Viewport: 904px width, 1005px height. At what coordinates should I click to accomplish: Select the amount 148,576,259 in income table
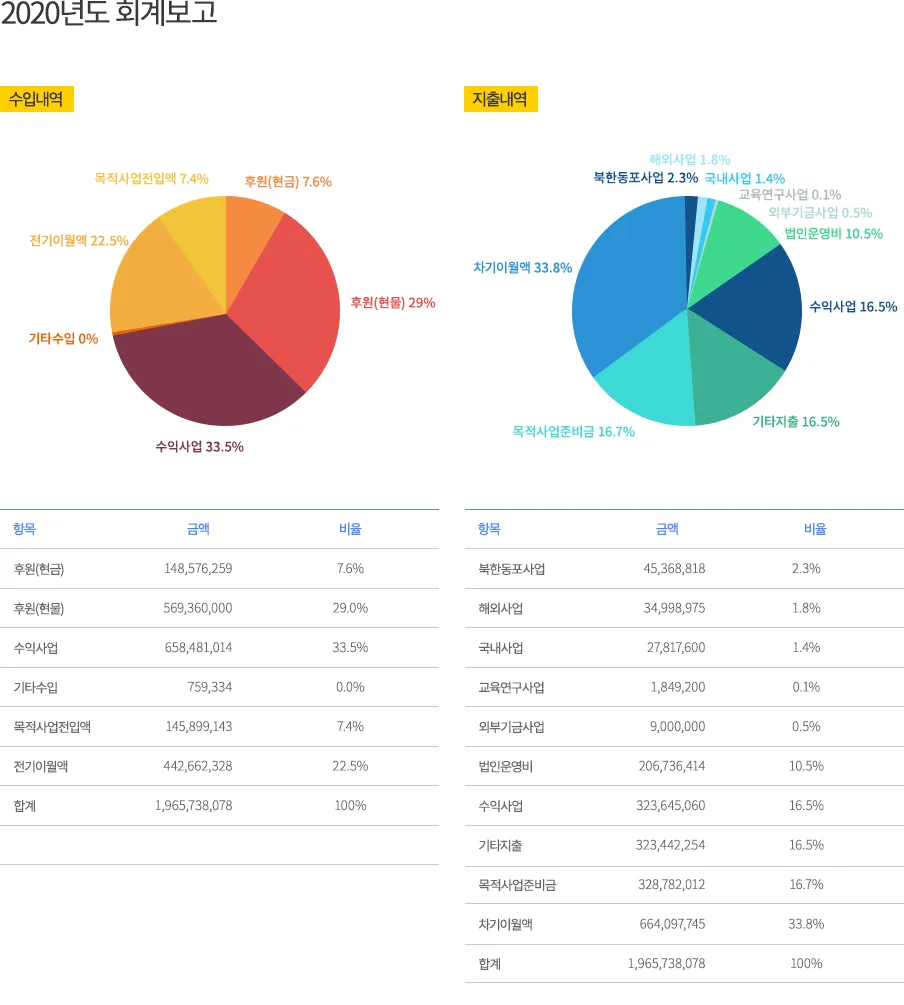click(x=198, y=569)
